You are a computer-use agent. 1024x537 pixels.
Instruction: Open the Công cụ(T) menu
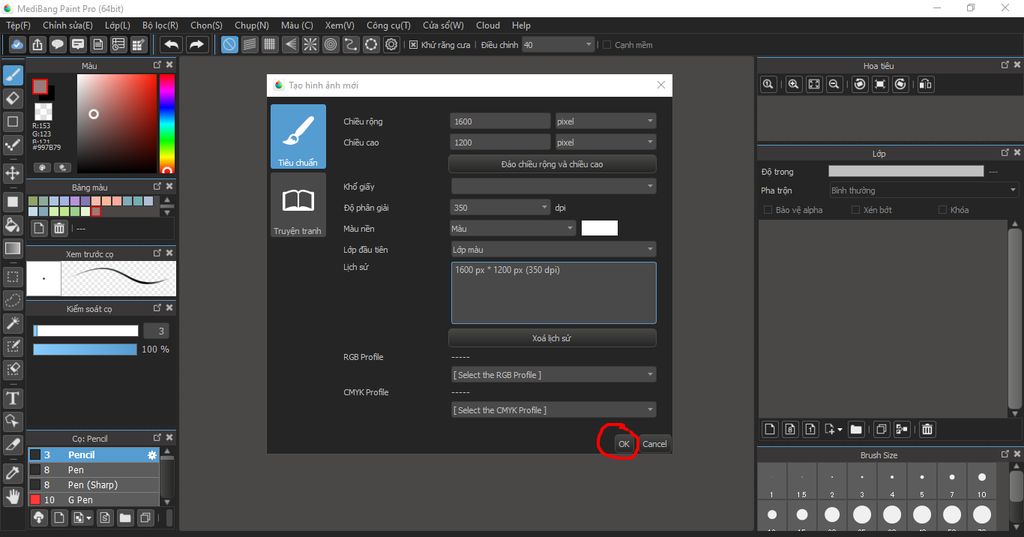tap(389, 25)
